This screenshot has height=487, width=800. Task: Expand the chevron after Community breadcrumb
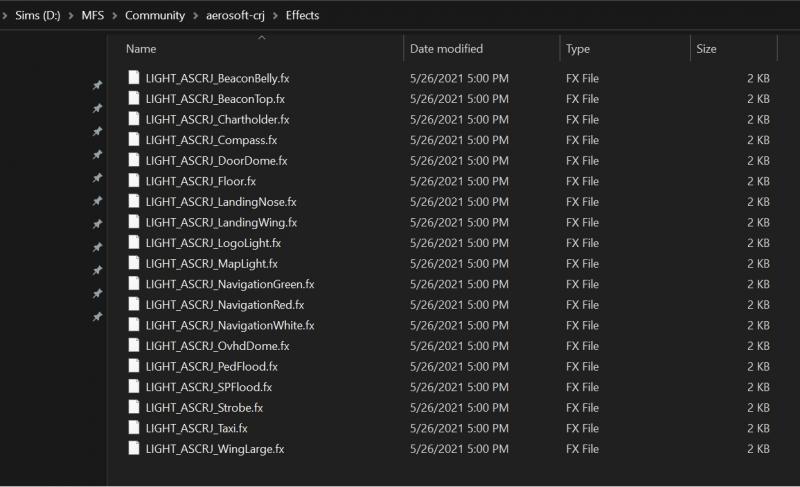194,15
